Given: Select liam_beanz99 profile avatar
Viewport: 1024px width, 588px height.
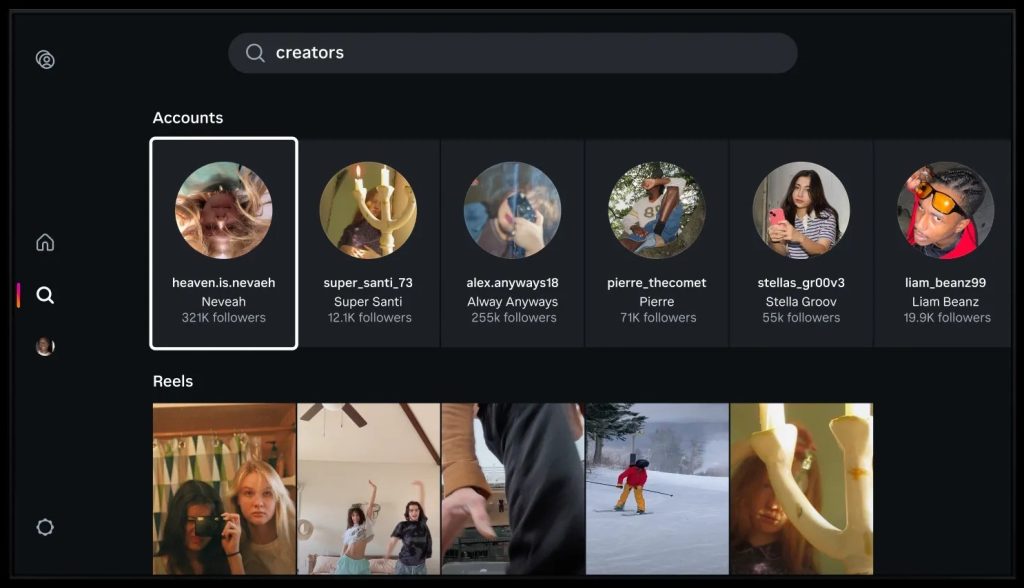Looking at the screenshot, I should point(945,211).
